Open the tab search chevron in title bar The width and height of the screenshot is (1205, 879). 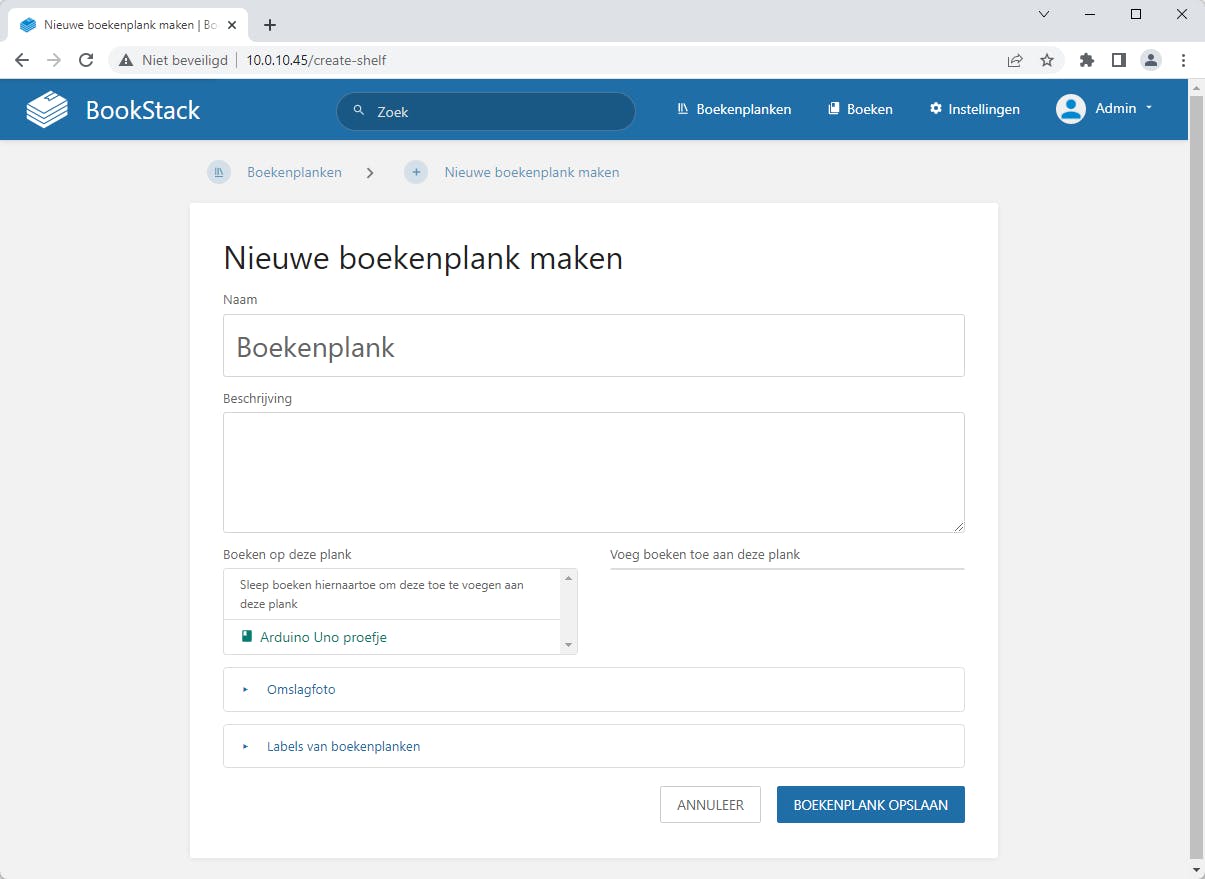point(1044,14)
